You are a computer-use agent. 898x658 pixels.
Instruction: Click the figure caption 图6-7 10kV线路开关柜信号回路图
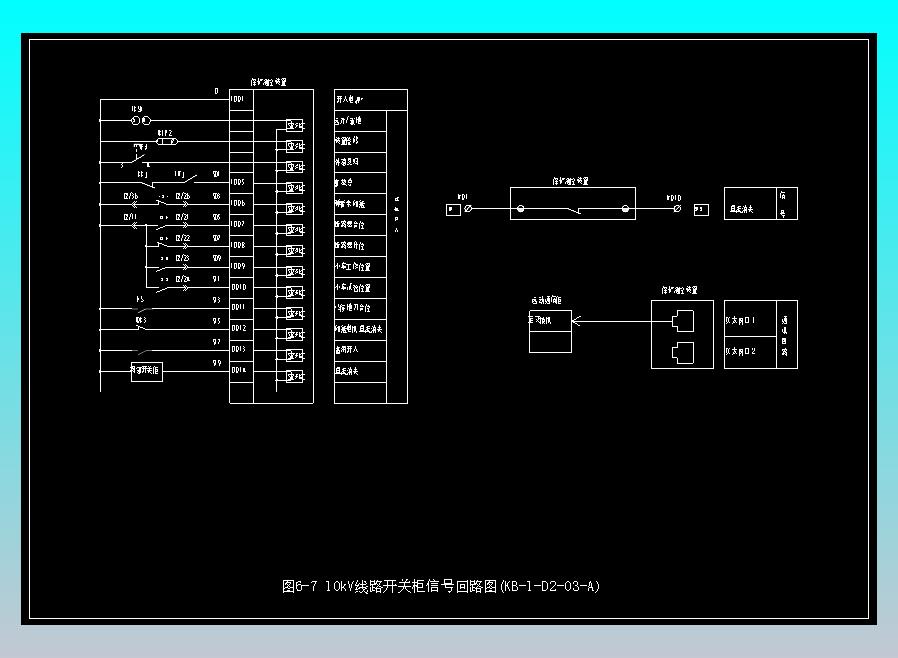[x=440, y=586]
